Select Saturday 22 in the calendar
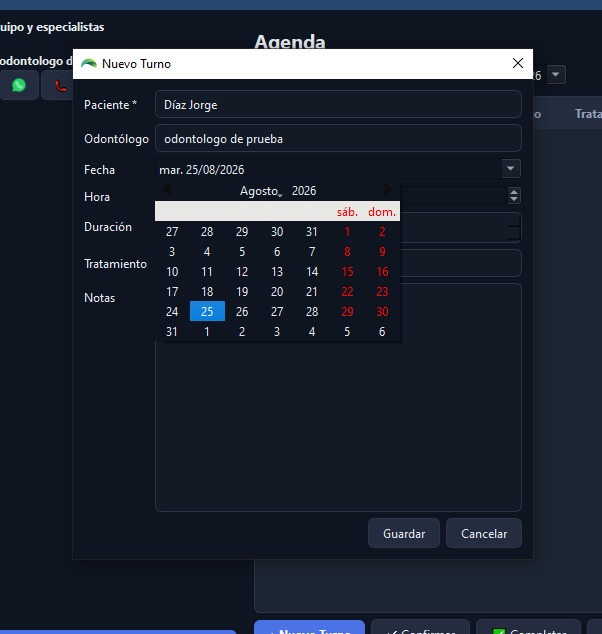The image size is (602, 634). tap(347, 292)
